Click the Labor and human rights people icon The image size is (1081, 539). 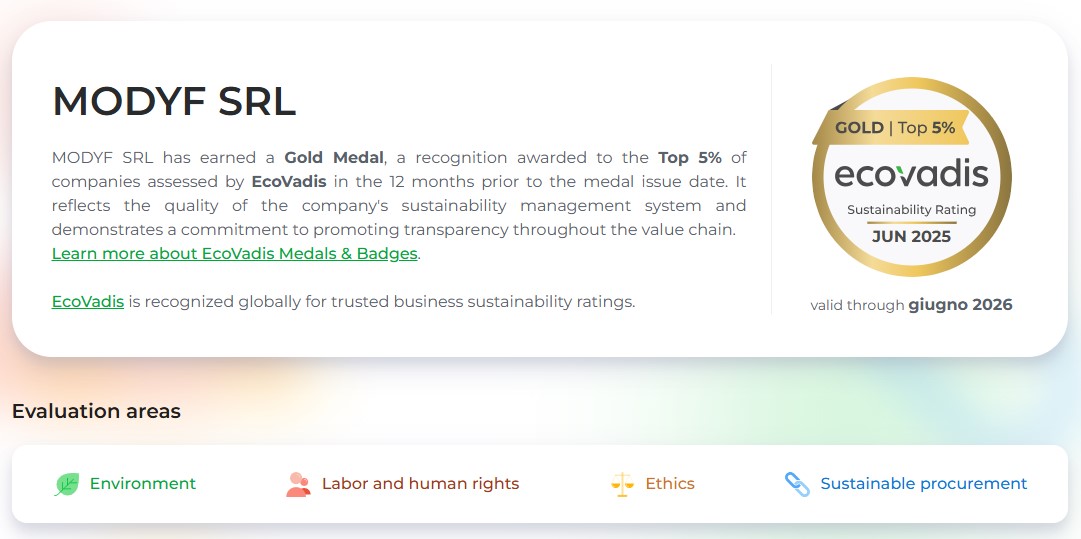click(298, 484)
